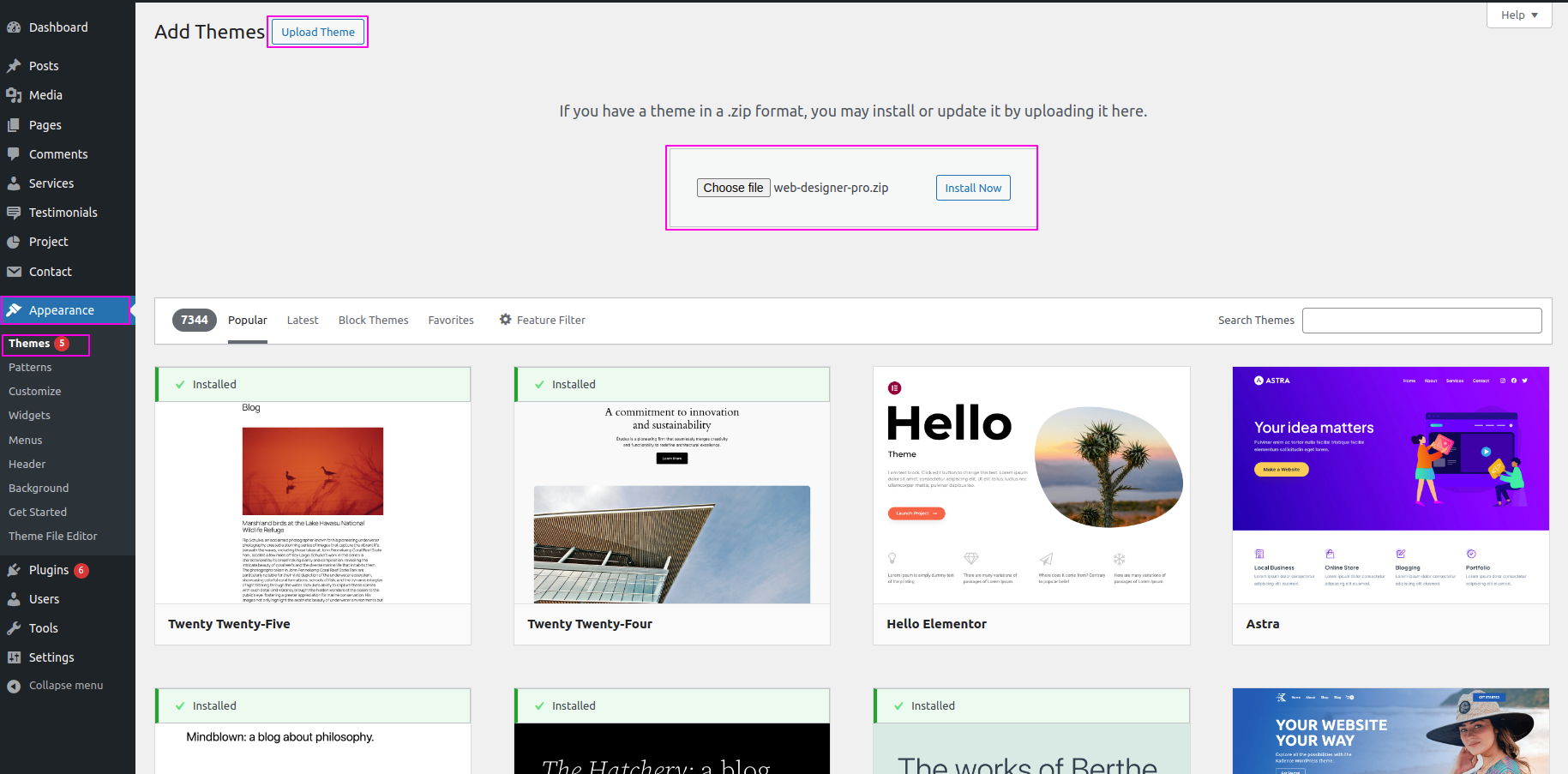
Task: Open Menus submenu item
Action: click(x=26, y=441)
